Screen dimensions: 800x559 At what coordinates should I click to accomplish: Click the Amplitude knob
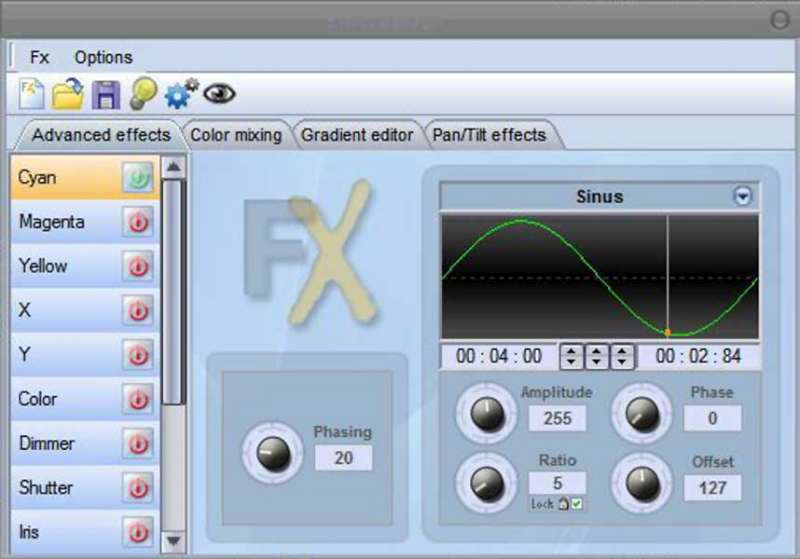click(x=488, y=414)
